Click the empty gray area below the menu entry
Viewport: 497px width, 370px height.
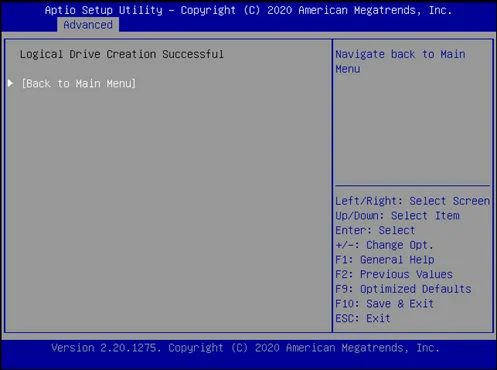(x=168, y=210)
